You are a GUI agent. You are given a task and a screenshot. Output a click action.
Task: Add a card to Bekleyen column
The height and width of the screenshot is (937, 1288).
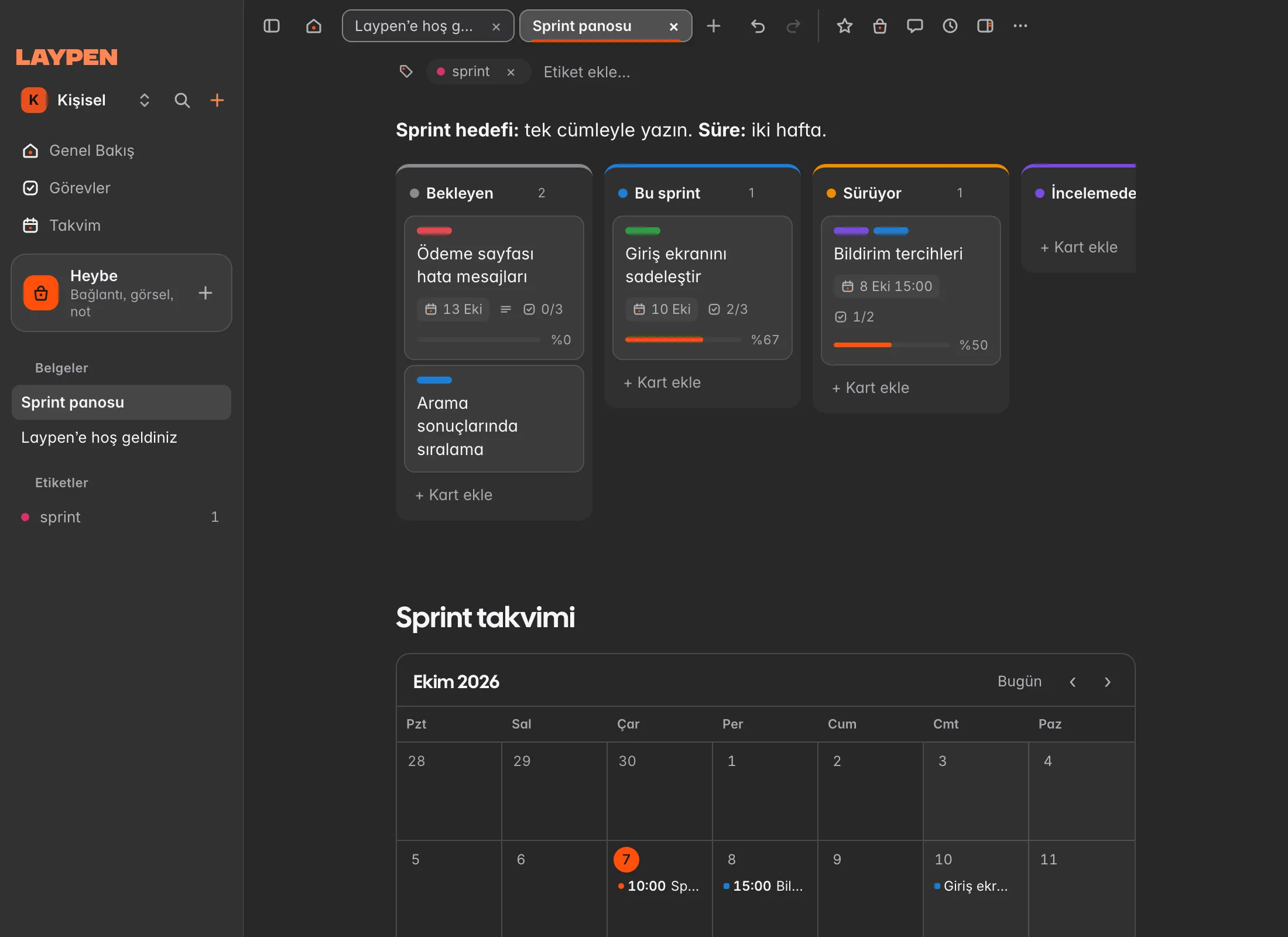click(454, 495)
